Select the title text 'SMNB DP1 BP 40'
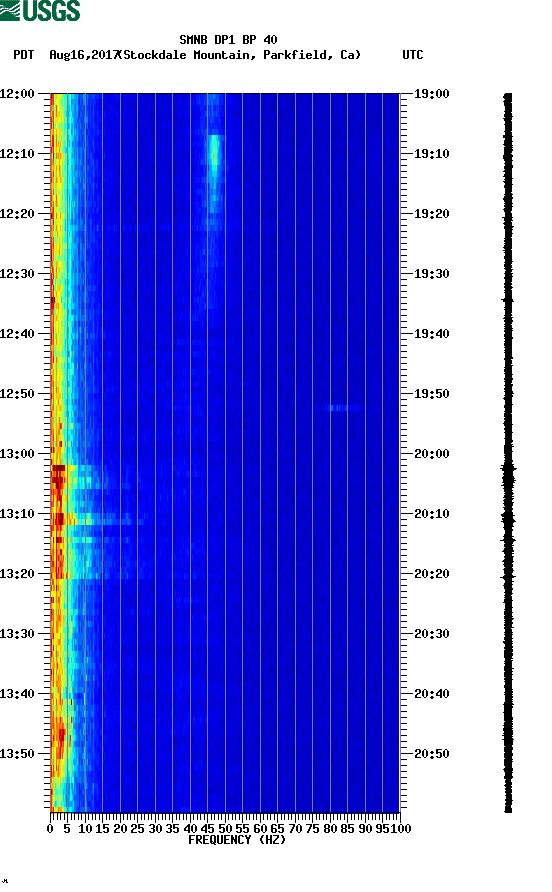 tap(228, 40)
